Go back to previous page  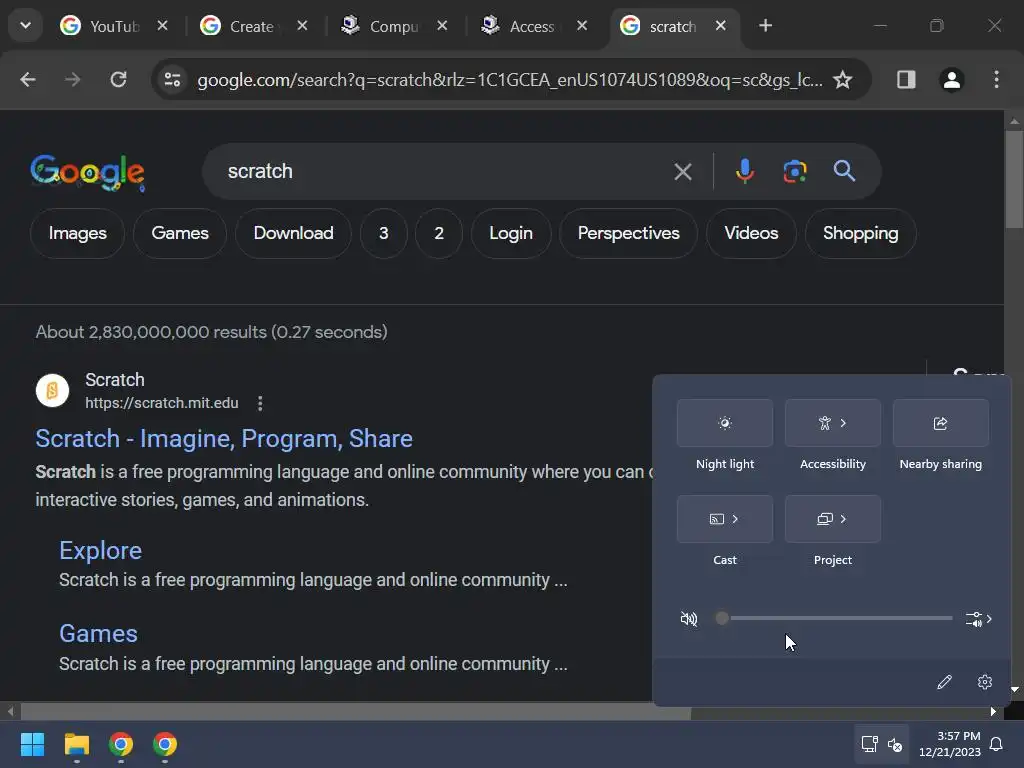point(27,80)
